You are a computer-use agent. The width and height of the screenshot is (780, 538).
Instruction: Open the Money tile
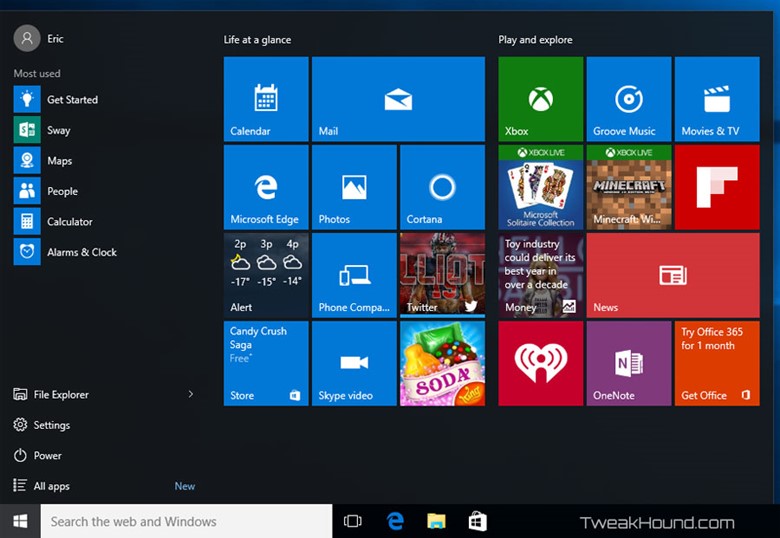click(541, 275)
